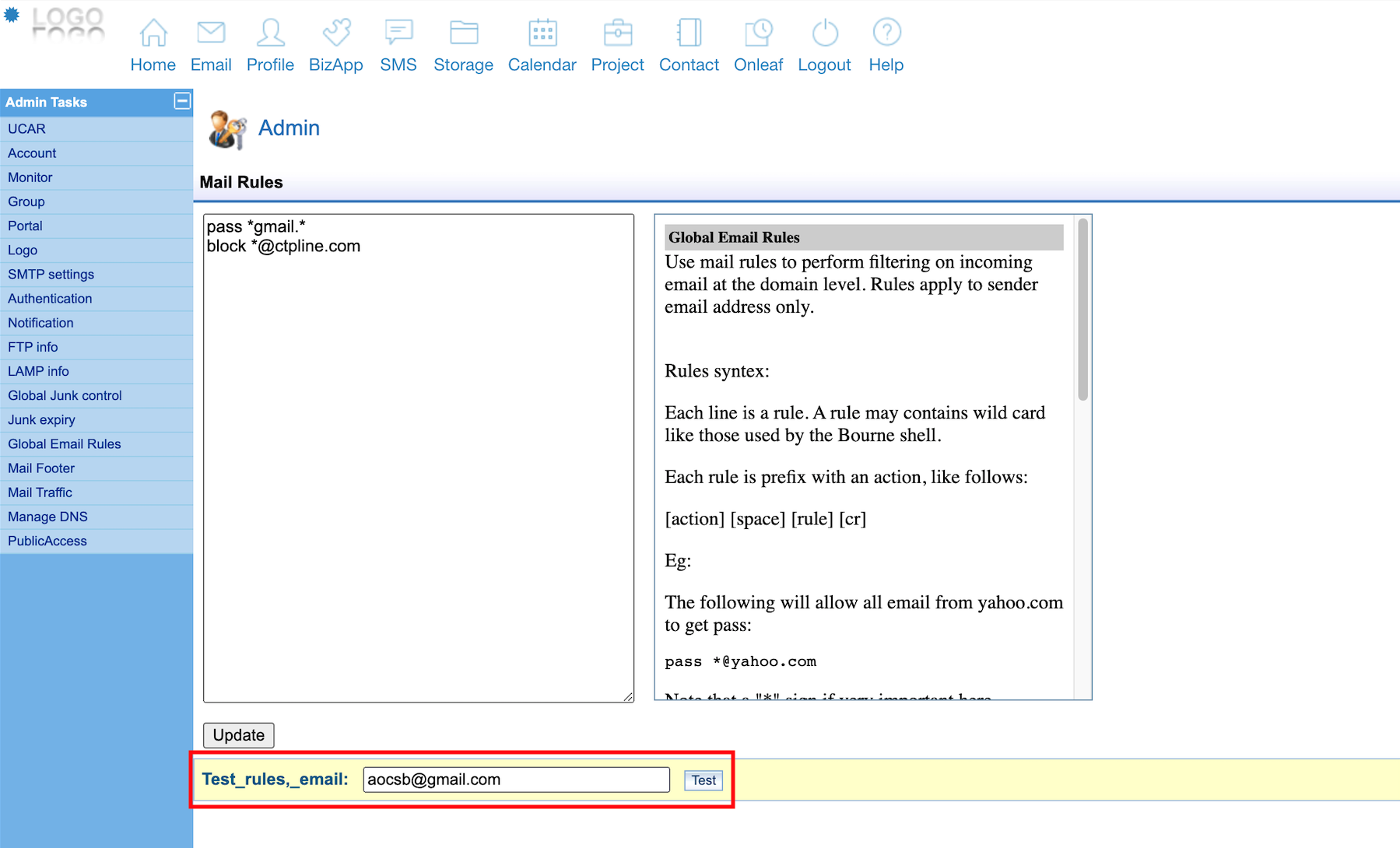
Task: Open the Calendar grid icon
Action: tap(542, 33)
